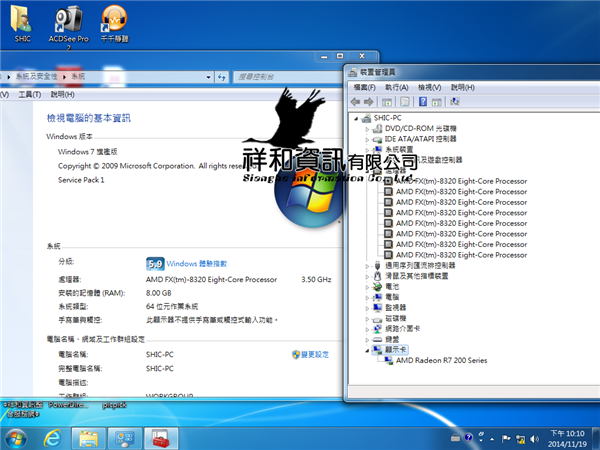600x450 pixels.
Task: Go back using Device Manager's back arrow
Action: point(355,102)
